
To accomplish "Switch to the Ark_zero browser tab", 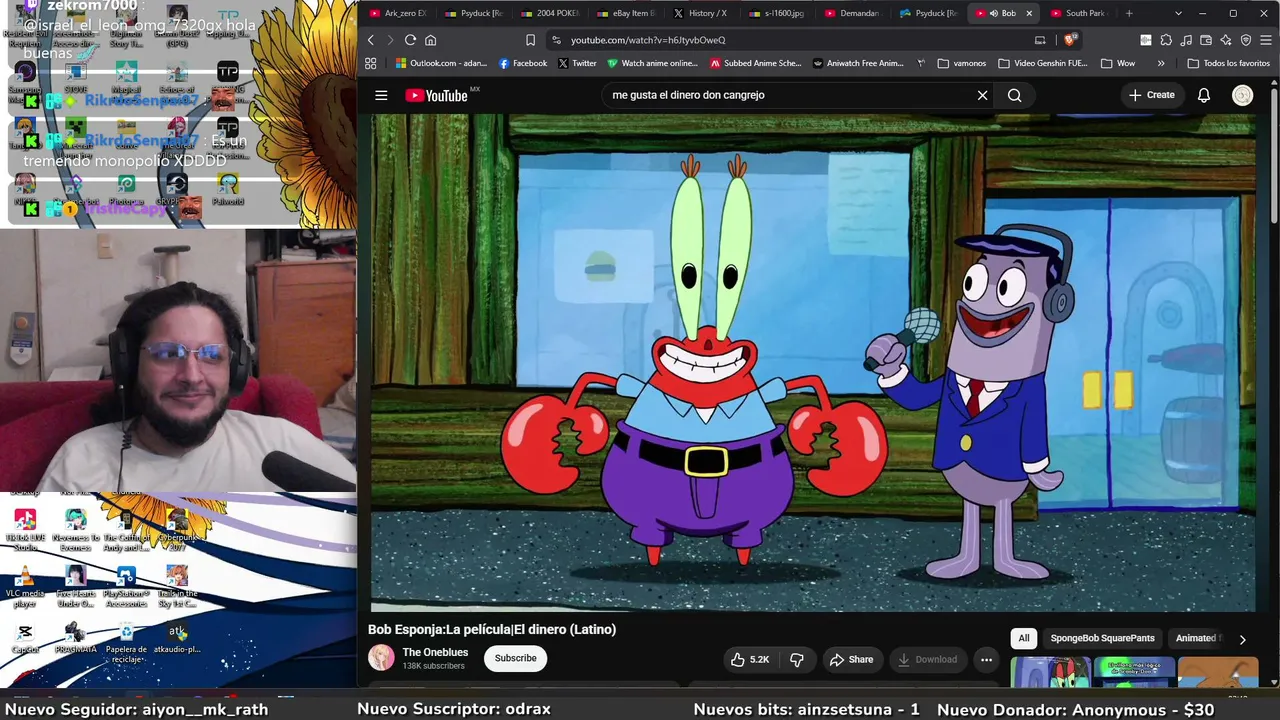I will pyautogui.click(x=398, y=13).
